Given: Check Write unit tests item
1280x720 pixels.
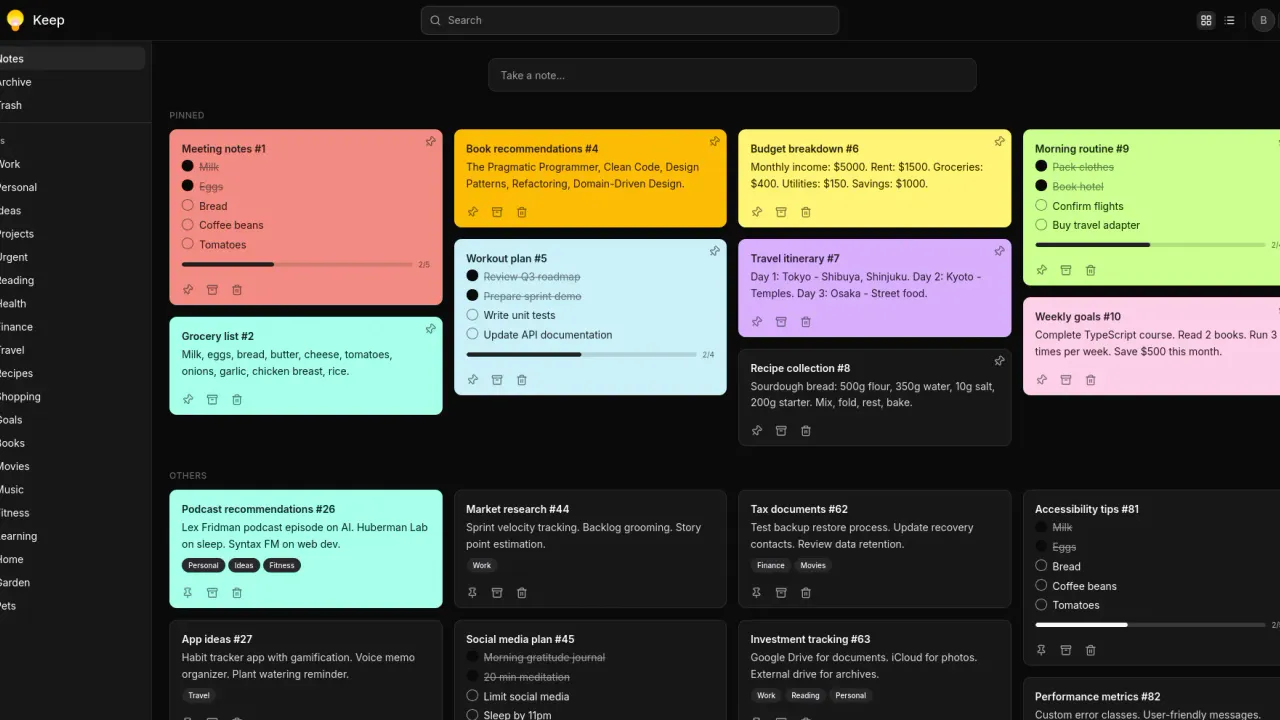Looking at the screenshot, I should [472, 315].
